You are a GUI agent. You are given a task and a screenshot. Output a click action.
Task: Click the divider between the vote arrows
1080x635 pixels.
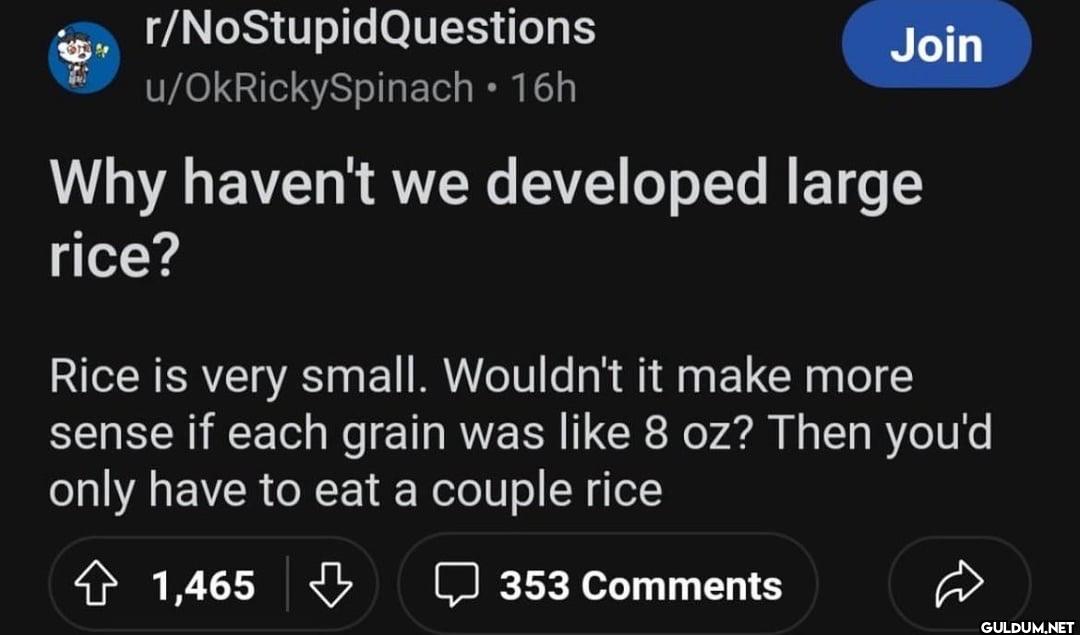coord(288,585)
